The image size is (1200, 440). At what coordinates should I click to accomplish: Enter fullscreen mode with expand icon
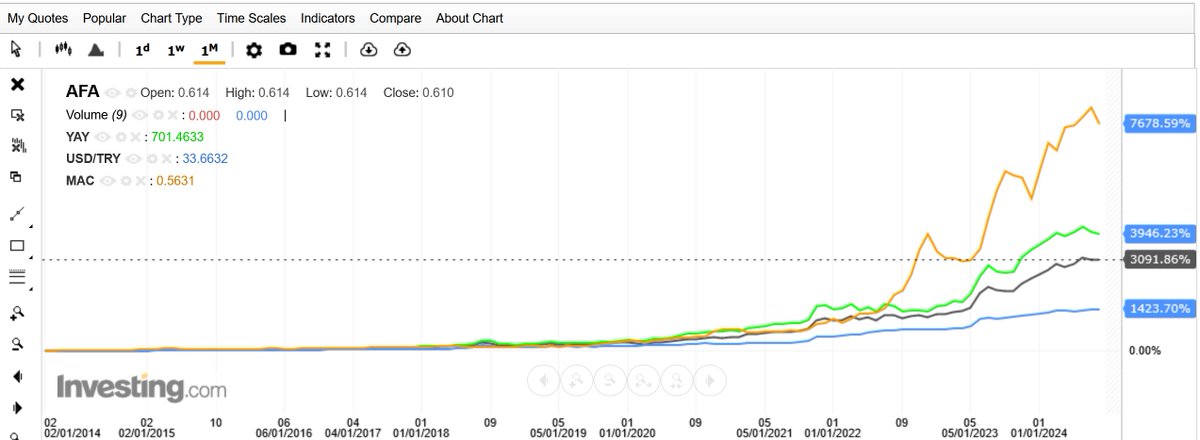(322, 49)
